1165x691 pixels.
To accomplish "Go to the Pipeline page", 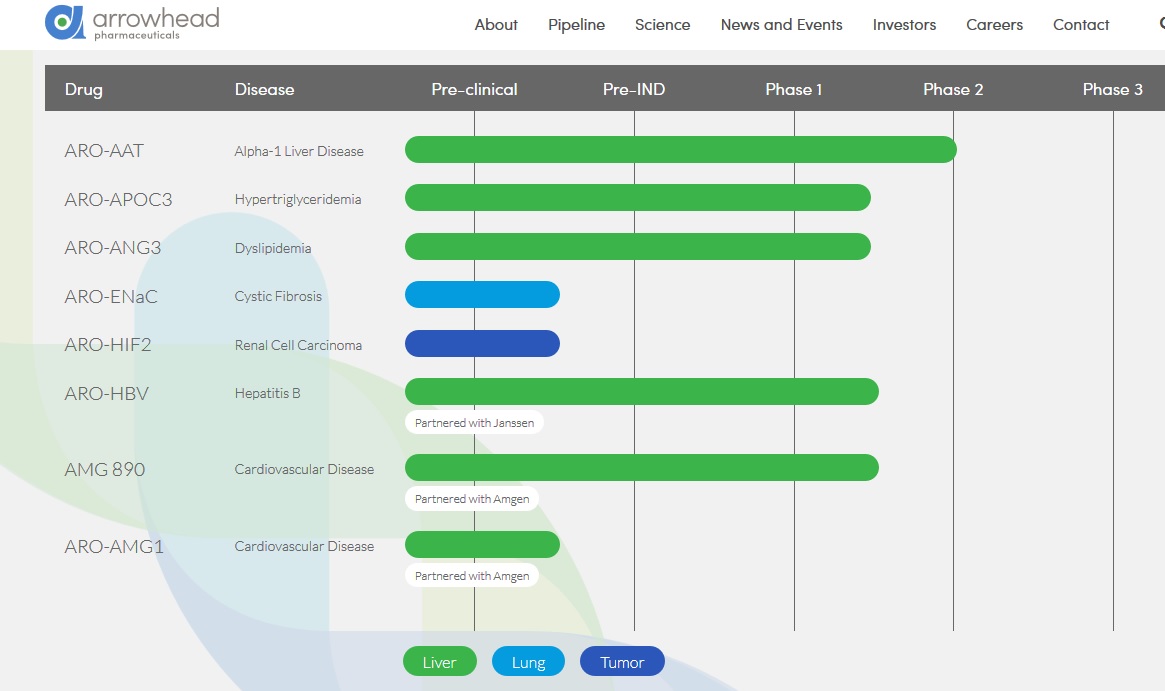I will [x=576, y=25].
